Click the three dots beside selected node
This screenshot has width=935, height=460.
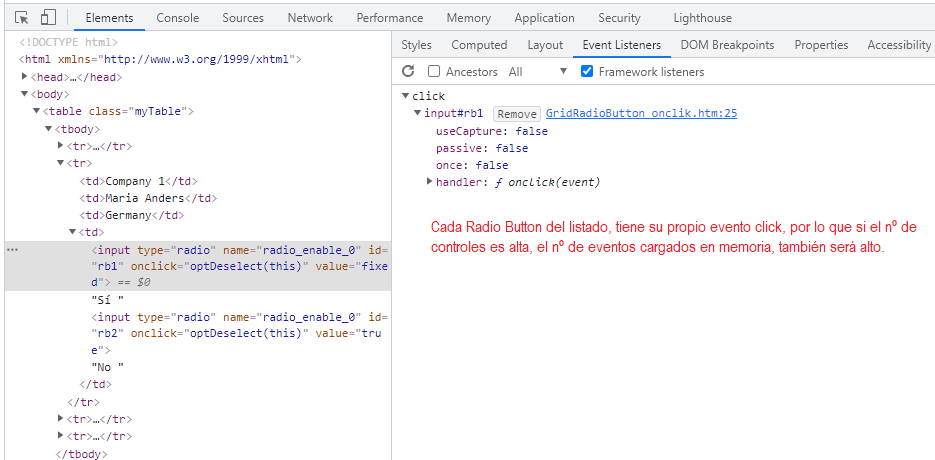pos(12,250)
